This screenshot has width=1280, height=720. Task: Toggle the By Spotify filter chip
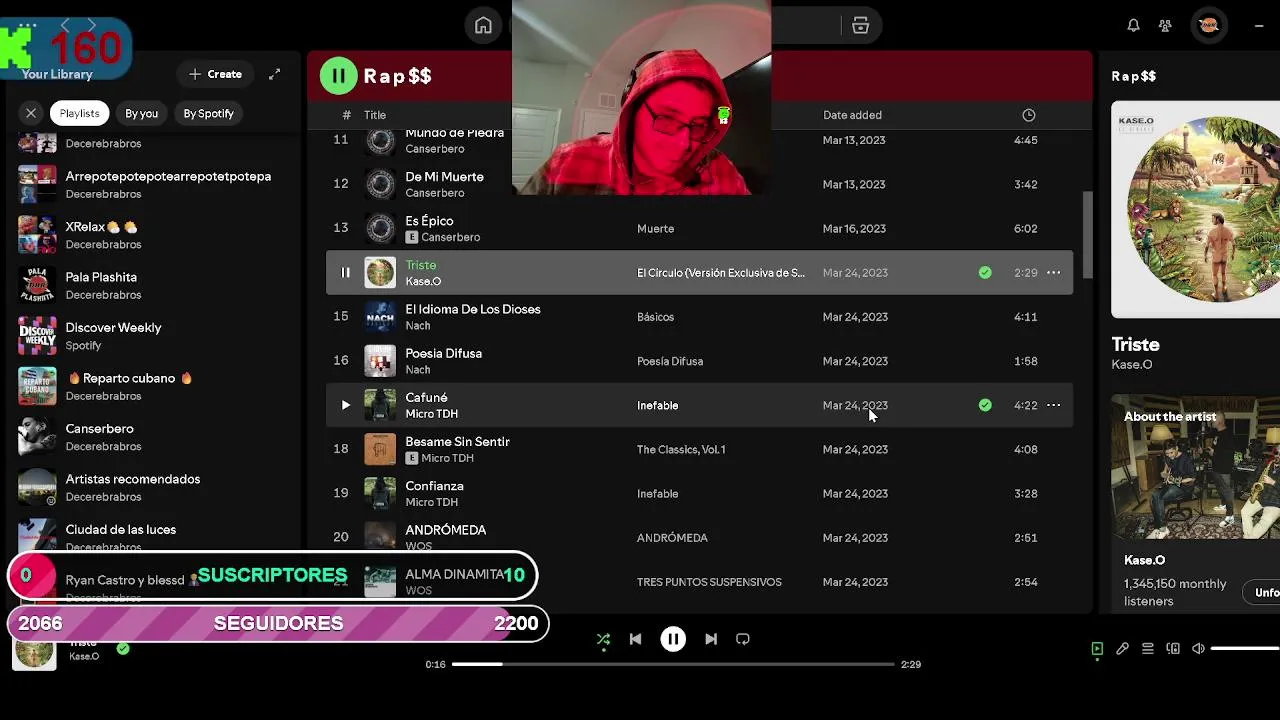(x=208, y=113)
